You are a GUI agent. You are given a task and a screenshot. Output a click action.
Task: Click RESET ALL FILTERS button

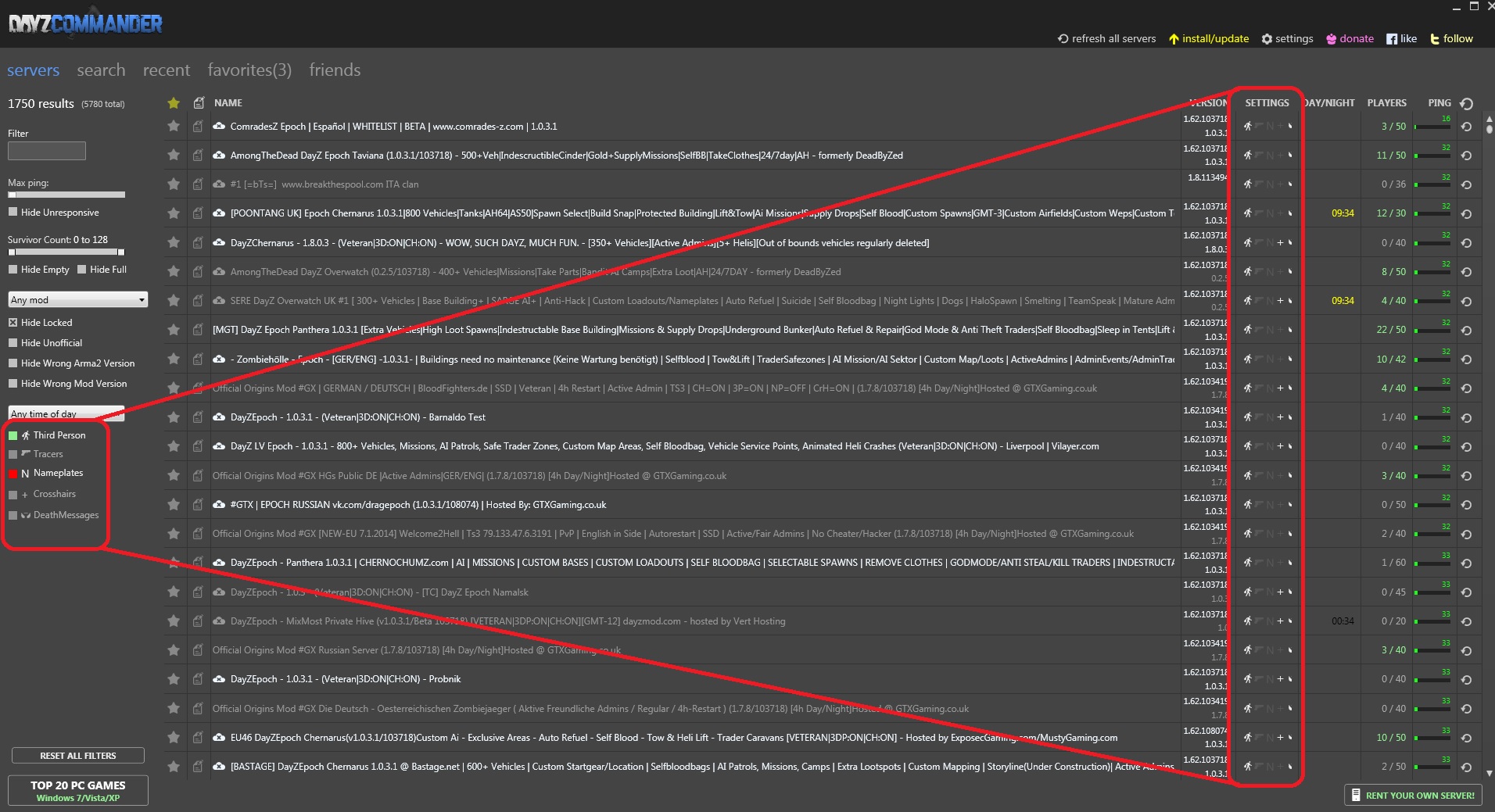(78, 756)
